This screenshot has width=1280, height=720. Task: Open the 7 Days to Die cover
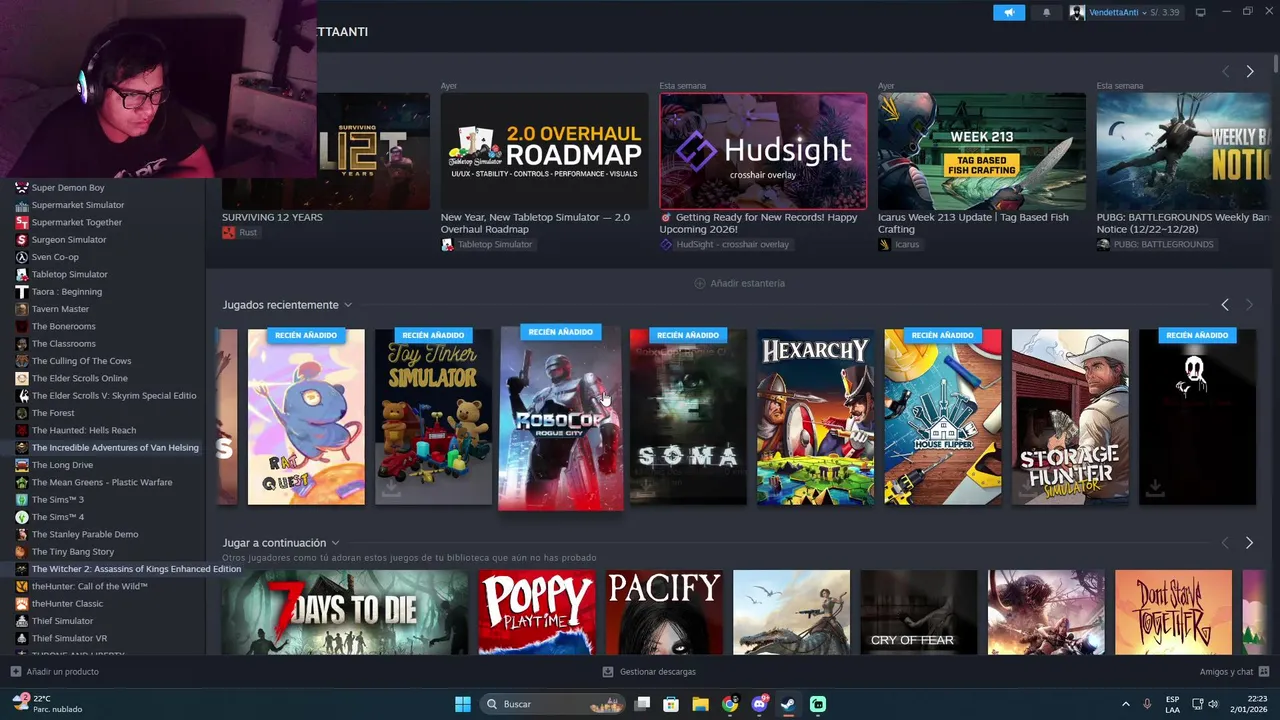[x=344, y=612]
